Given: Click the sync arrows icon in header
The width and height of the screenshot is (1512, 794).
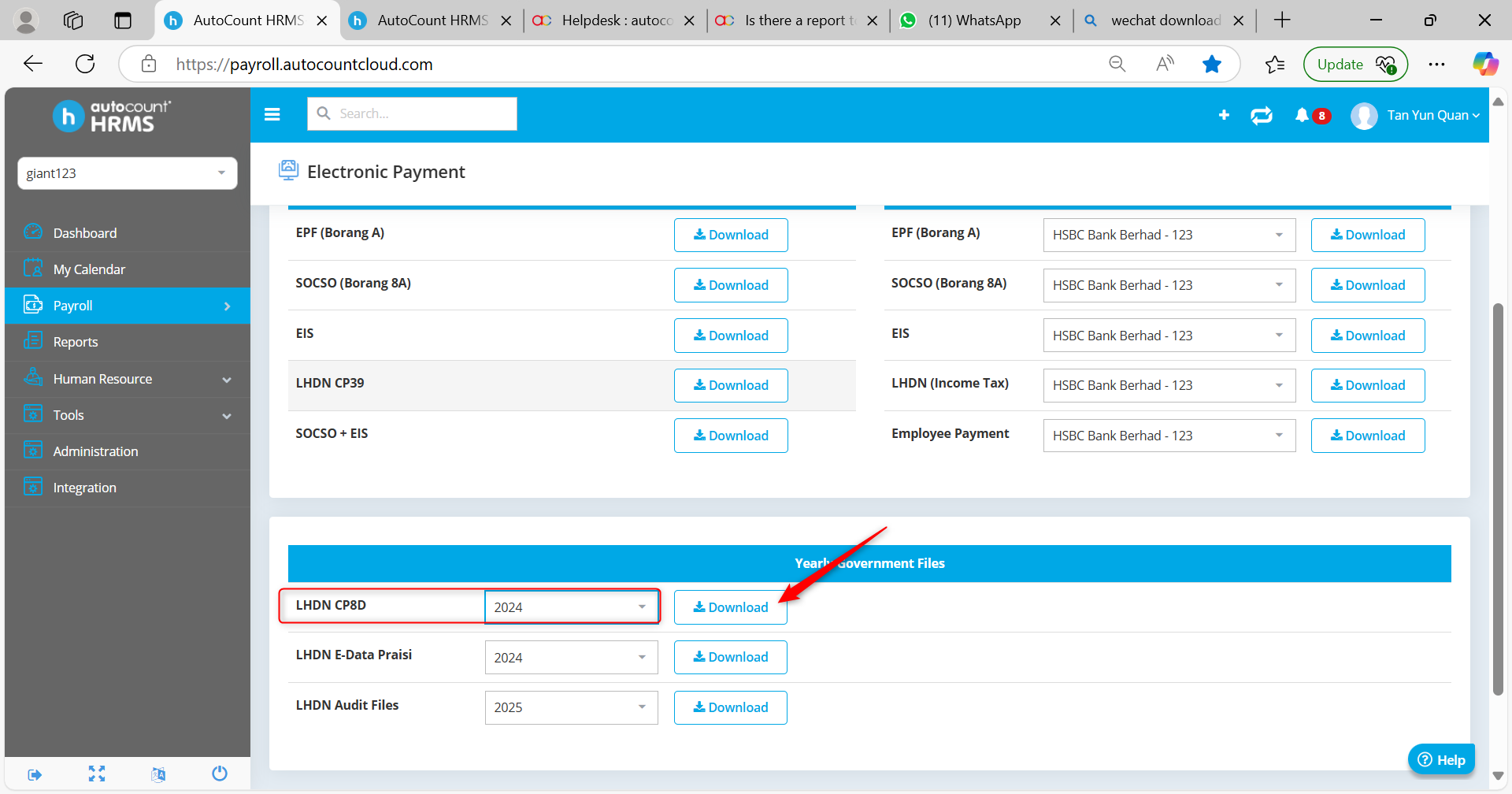Looking at the screenshot, I should point(1262,116).
